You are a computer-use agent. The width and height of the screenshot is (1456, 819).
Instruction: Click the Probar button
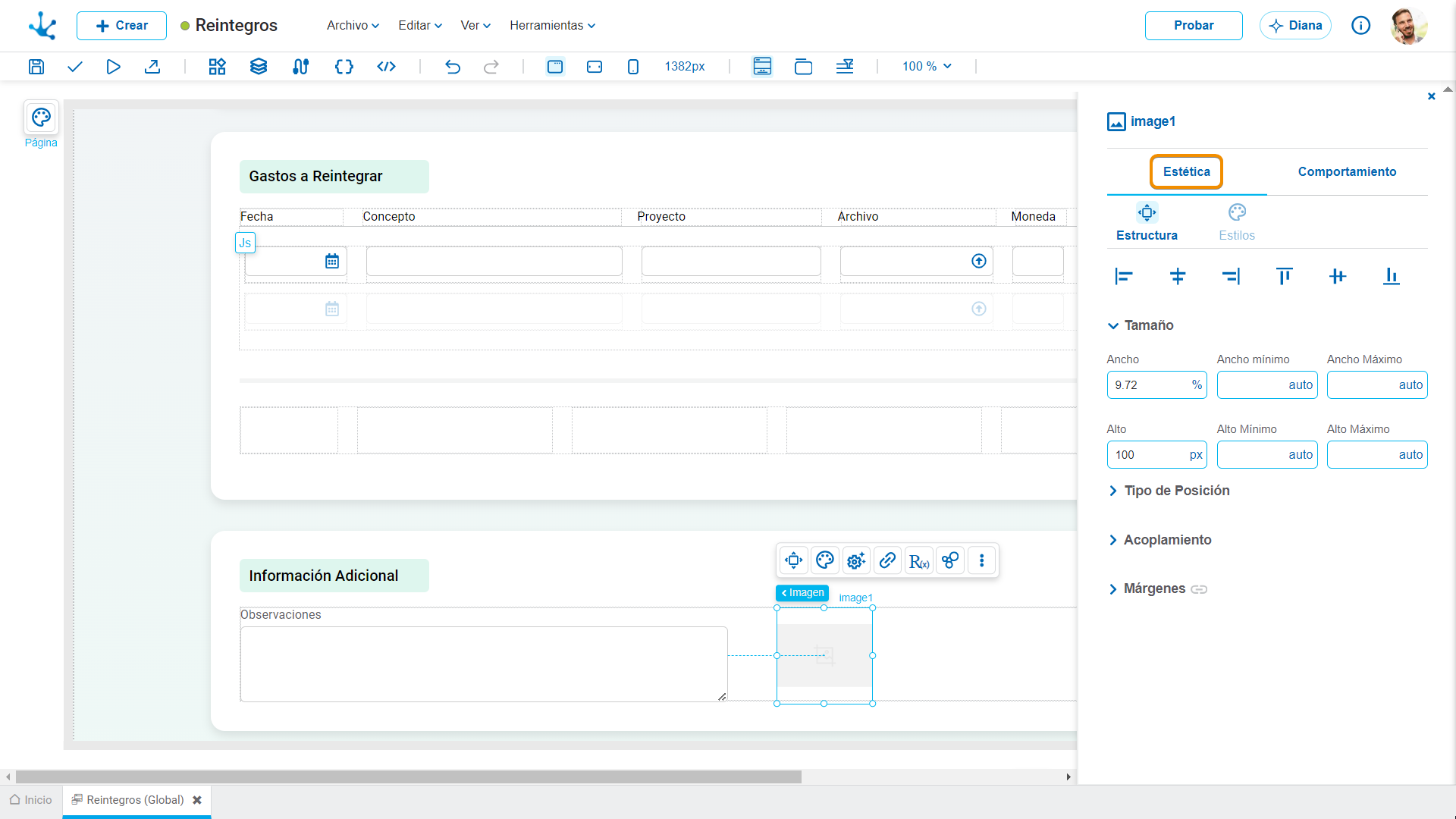pyautogui.click(x=1194, y=25)
